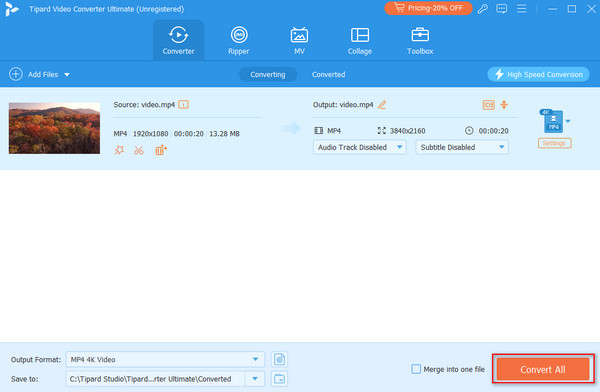This screenshot has width=600, height=392.
Task: Close the Tipard window
Action: pos(592,8)
